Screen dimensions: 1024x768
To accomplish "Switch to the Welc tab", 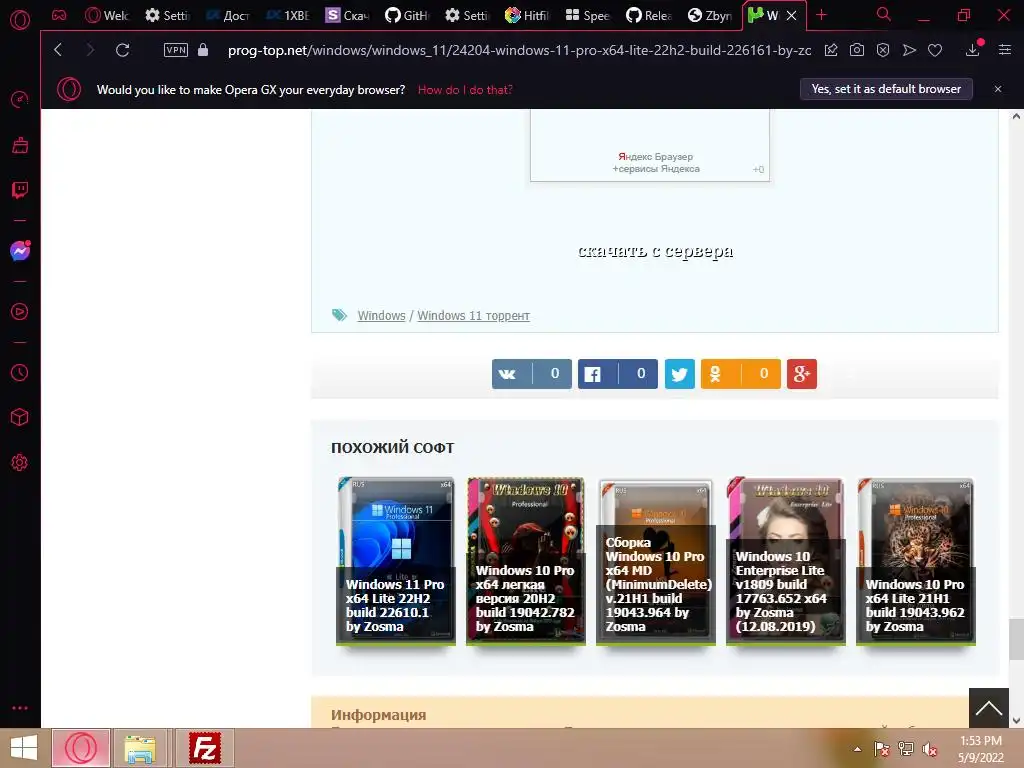I will coord(107,15).
